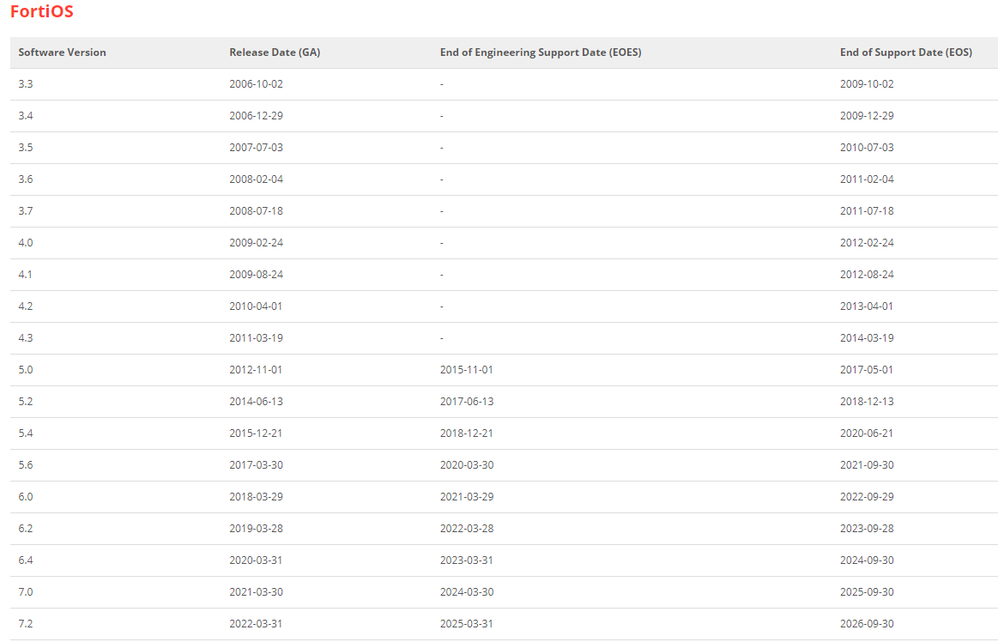Click the 7.2 software version cell
Image resolution: width=998 pixels, height=643 pixels.
(26, 624)
